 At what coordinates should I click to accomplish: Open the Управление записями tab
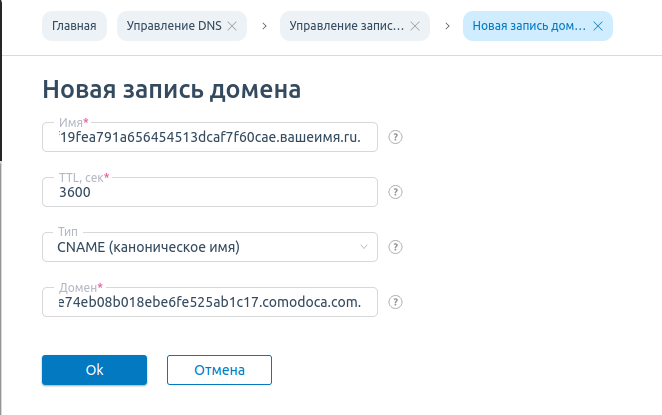346,26
